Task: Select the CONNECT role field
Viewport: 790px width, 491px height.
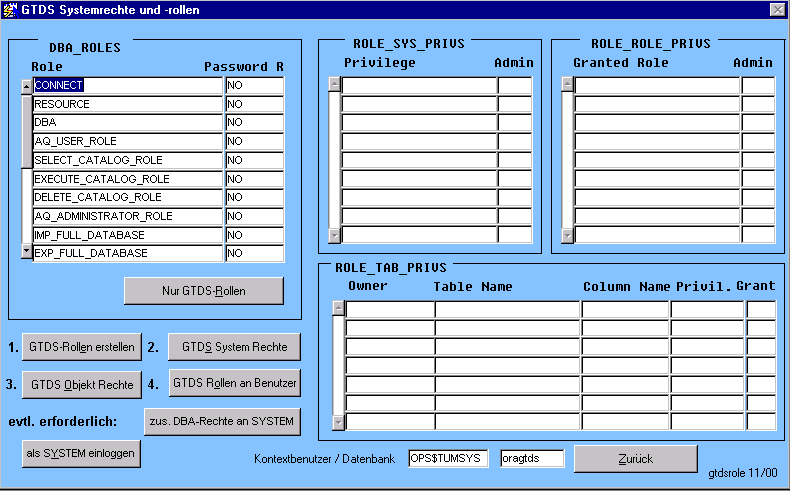Action: (127, 86)
